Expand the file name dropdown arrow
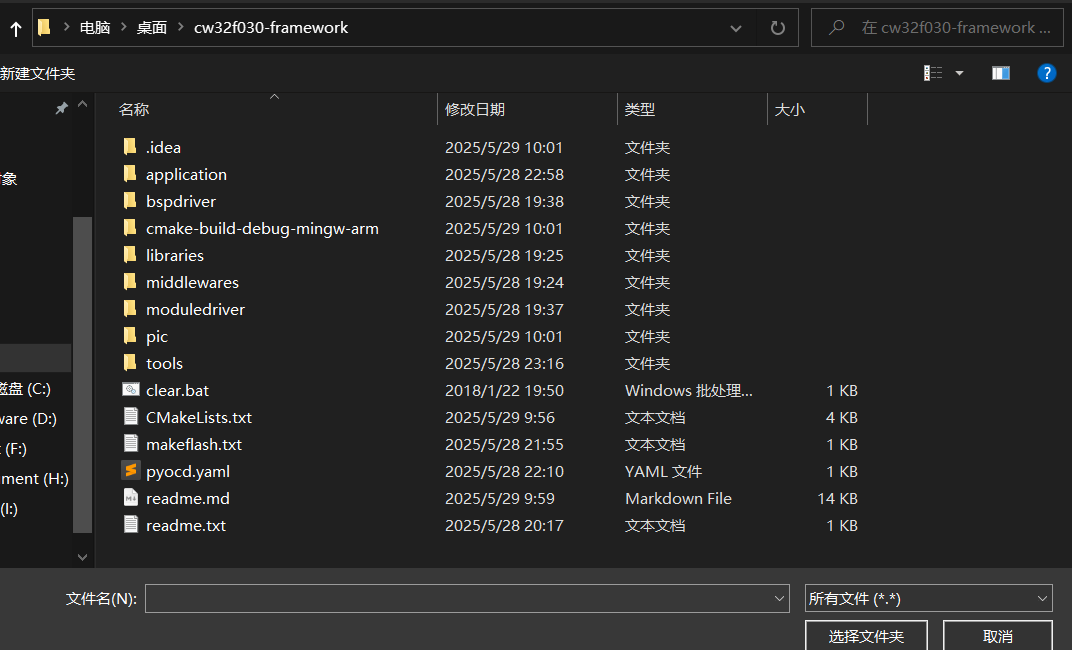The width and height of the screenshot is (1072, 650). (x=780, y=598)
